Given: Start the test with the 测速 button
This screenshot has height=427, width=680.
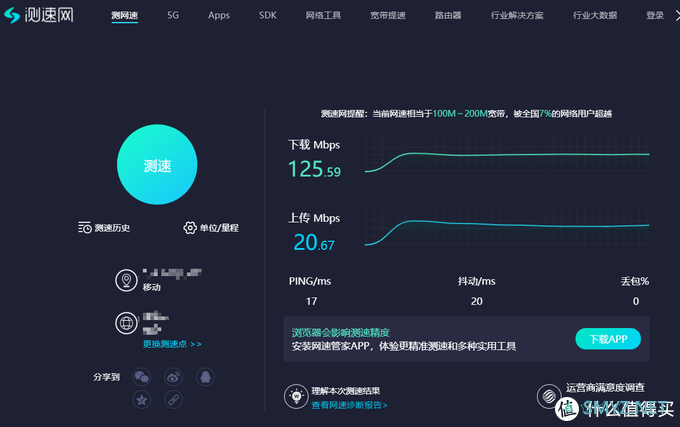Looking at the screenshot, I should pyautogui.click(x=157, y=165).
